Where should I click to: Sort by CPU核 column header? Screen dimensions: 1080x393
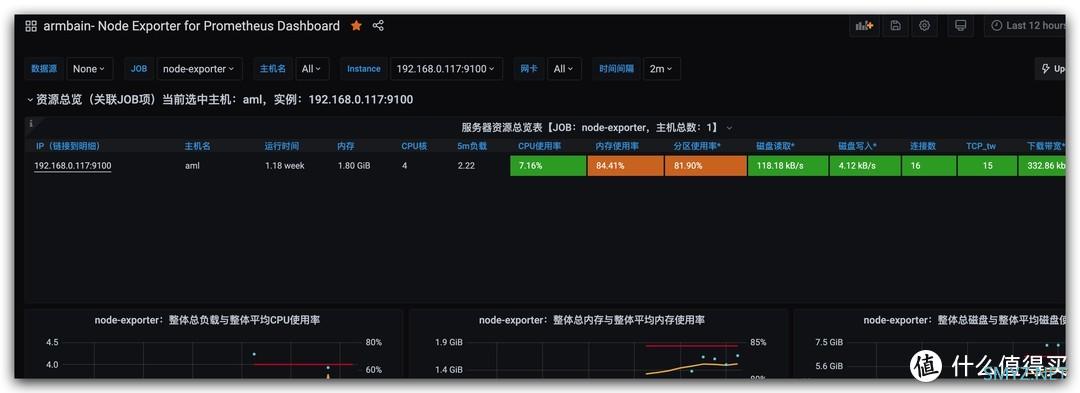pyautogui.click(x=415, y=146)
